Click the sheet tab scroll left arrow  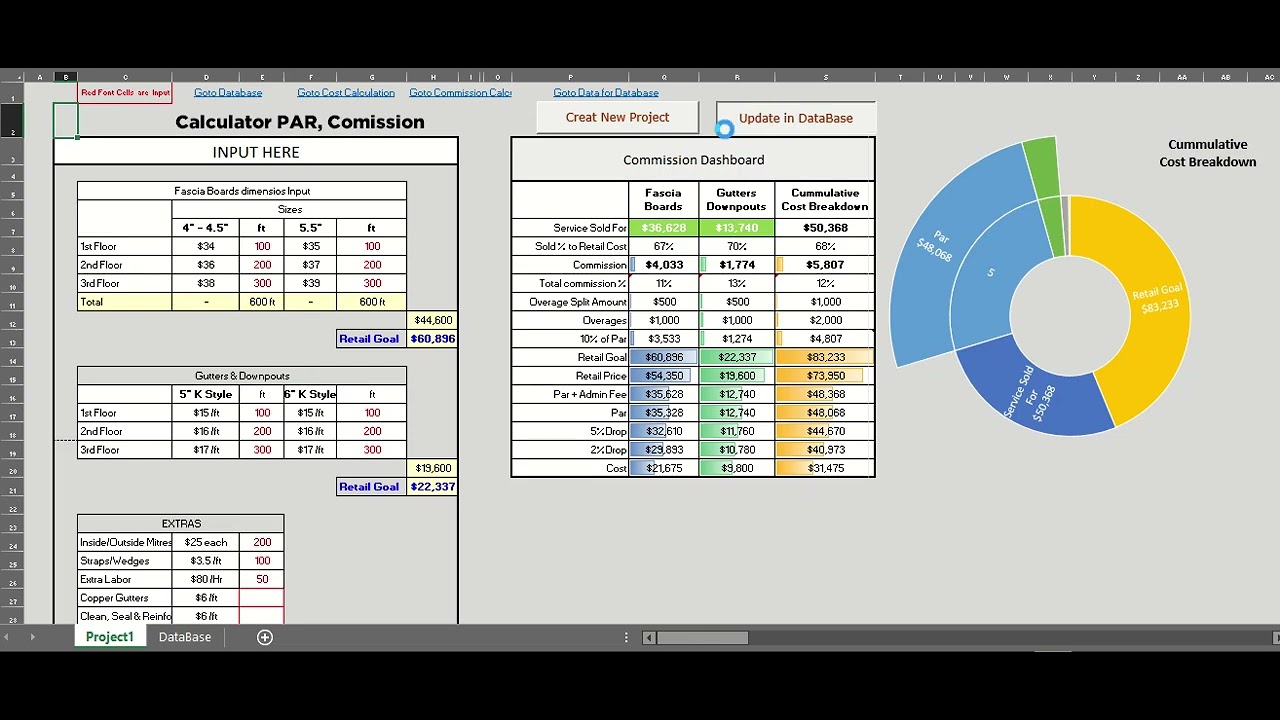(x=7, y=637)
